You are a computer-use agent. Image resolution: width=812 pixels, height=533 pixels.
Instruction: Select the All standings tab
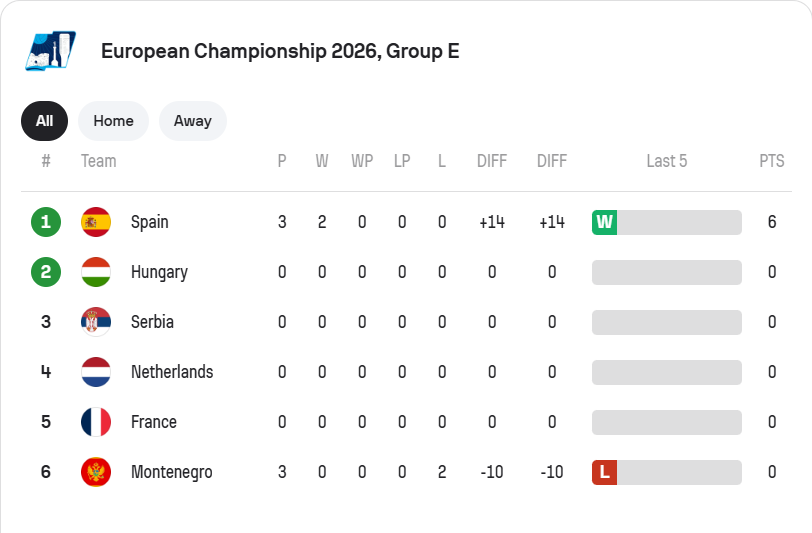click(44, 121)
